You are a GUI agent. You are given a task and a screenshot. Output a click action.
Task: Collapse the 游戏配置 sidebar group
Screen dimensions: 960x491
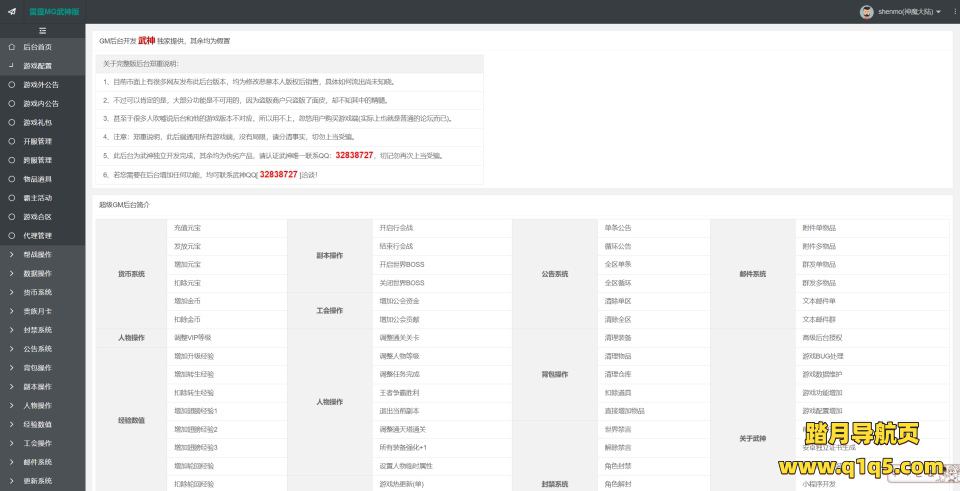tap(43, 66)
